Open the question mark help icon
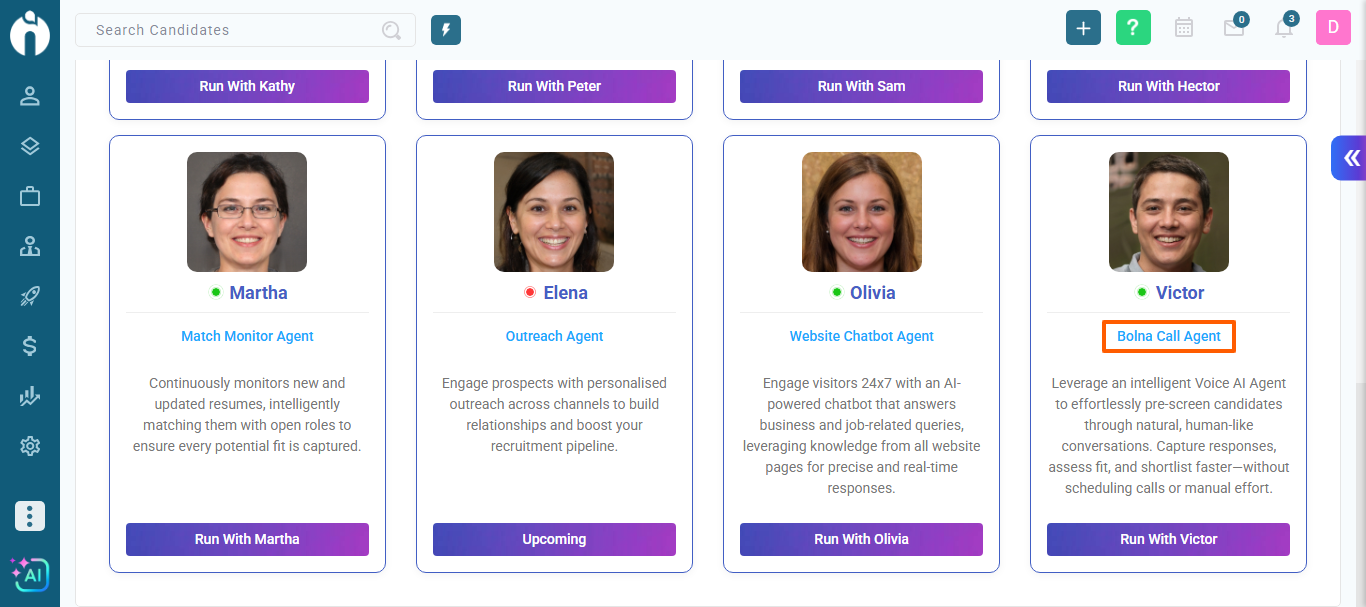This screenshot has width=1366, height=607. tap(1133, 28)
